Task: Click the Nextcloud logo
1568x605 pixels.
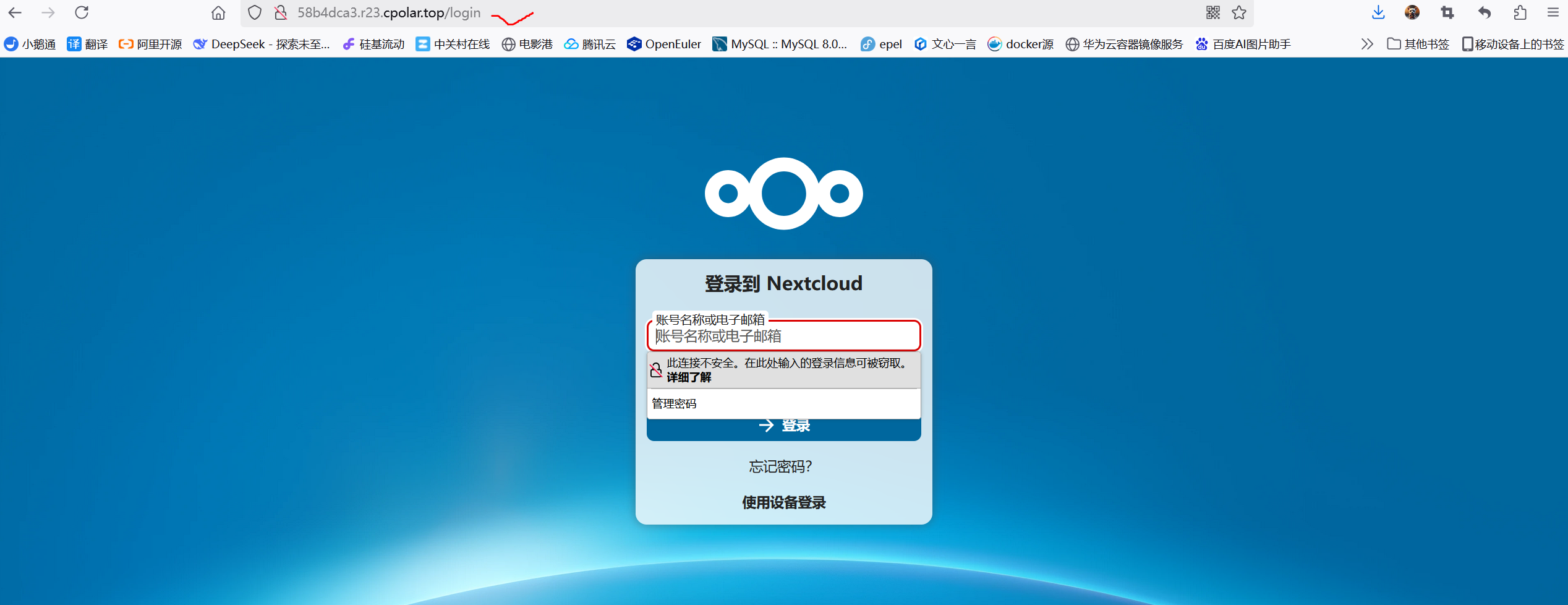Action: 784,194
